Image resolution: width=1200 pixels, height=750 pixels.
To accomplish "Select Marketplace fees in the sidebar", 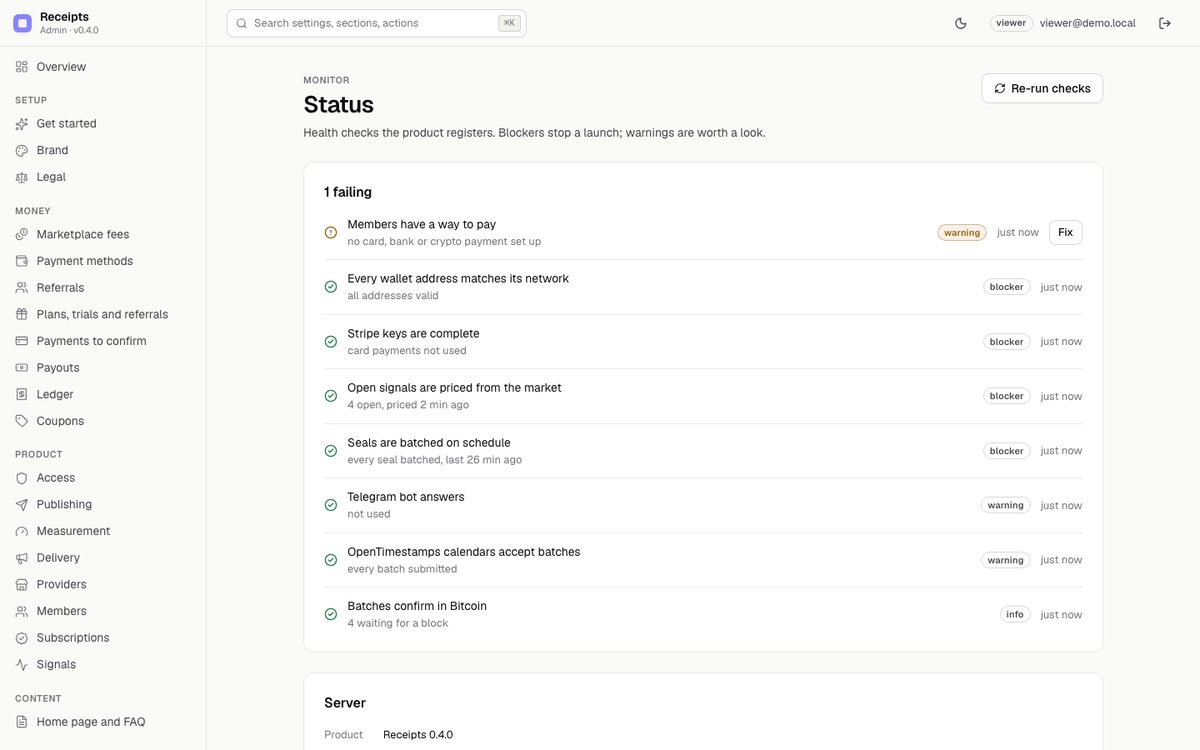I will point(103,234).
